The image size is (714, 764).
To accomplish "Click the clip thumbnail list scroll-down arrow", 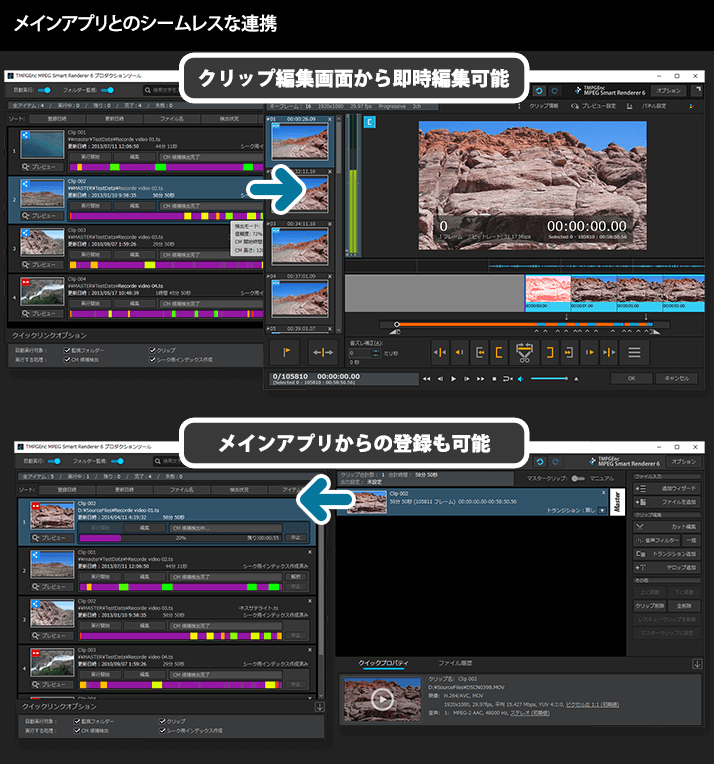I will click(x=339, y=330).
